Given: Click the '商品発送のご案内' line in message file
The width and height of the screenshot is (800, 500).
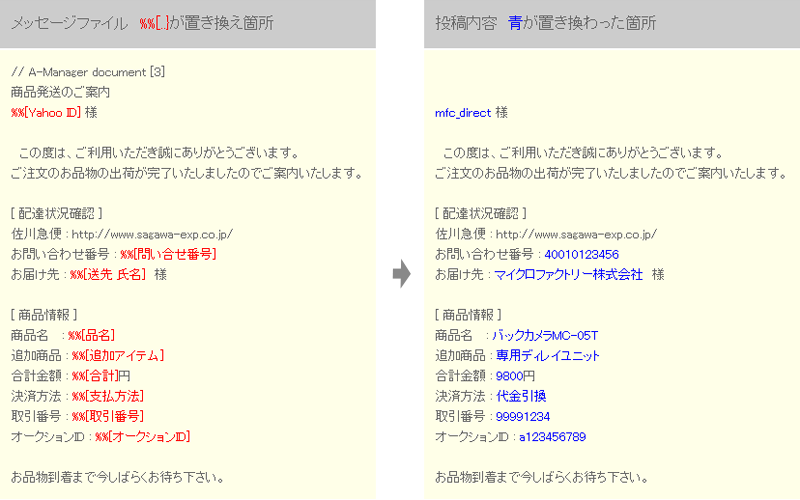Looking at the screenshot, I should 60,92.
